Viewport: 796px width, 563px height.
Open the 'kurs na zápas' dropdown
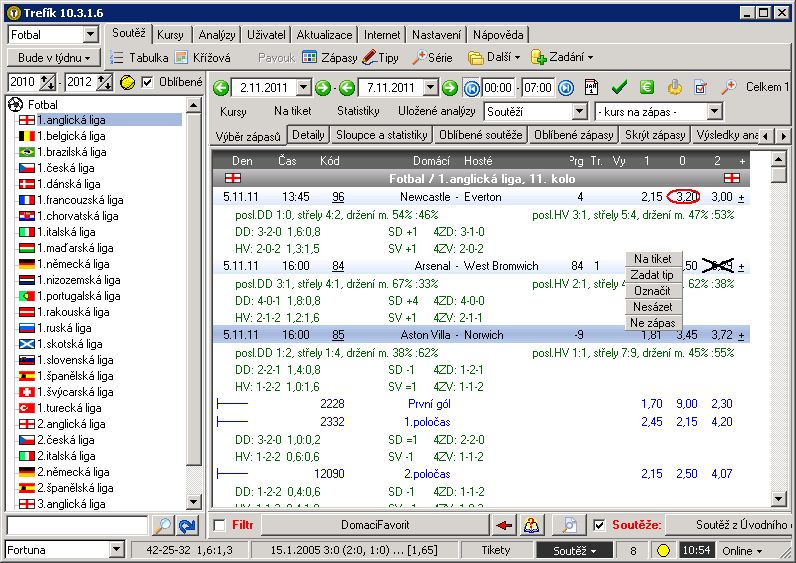714,112
